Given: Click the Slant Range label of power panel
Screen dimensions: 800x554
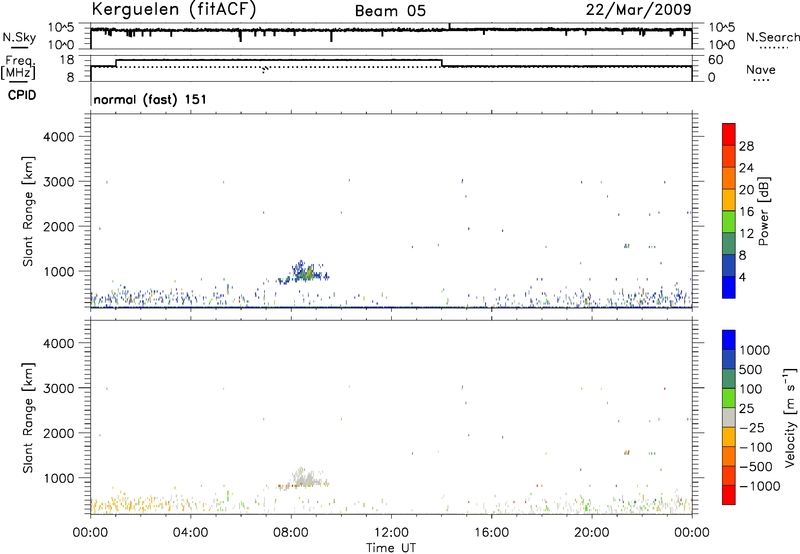Looking at the screenshot, I should (x=28, y=211).
